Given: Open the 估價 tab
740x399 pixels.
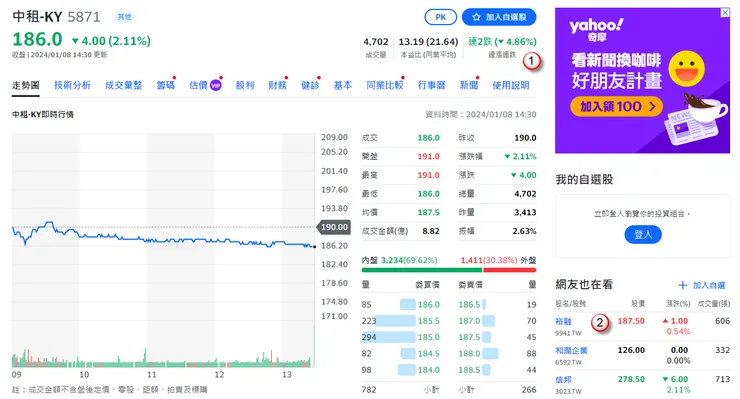Looking at the screenshot, I should pos(198,85).
